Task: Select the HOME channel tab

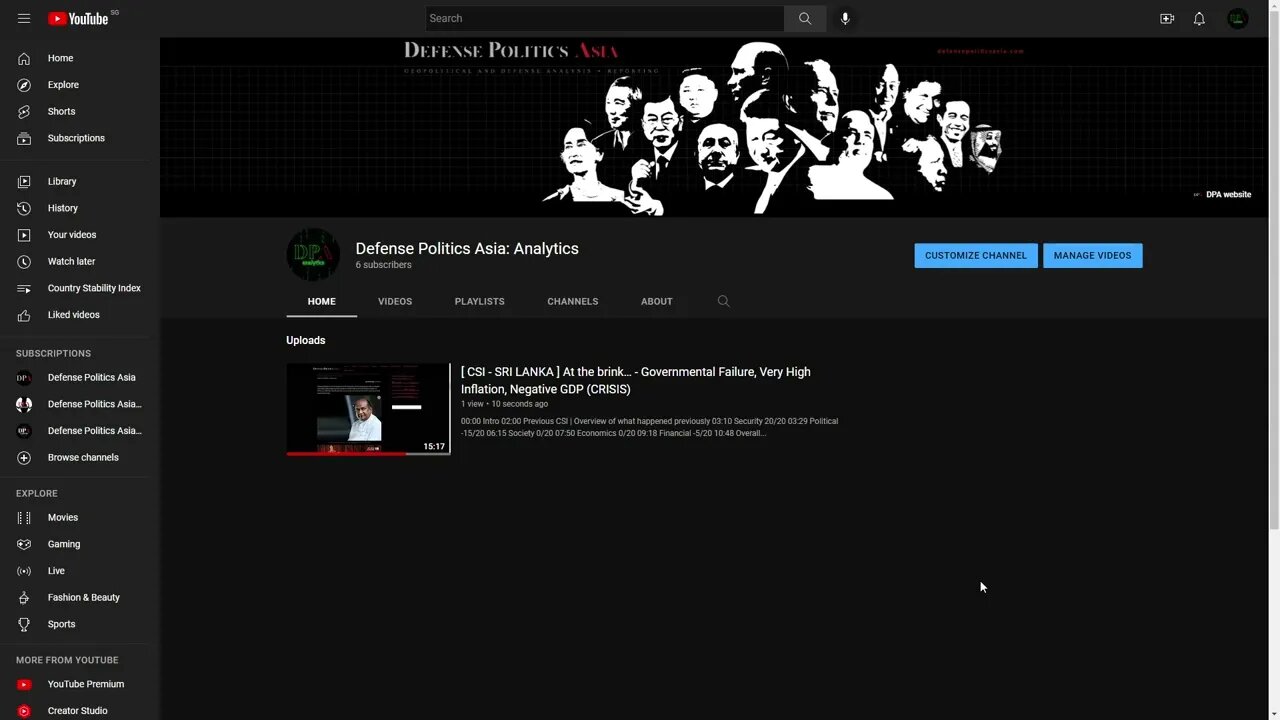Action: 321,301
